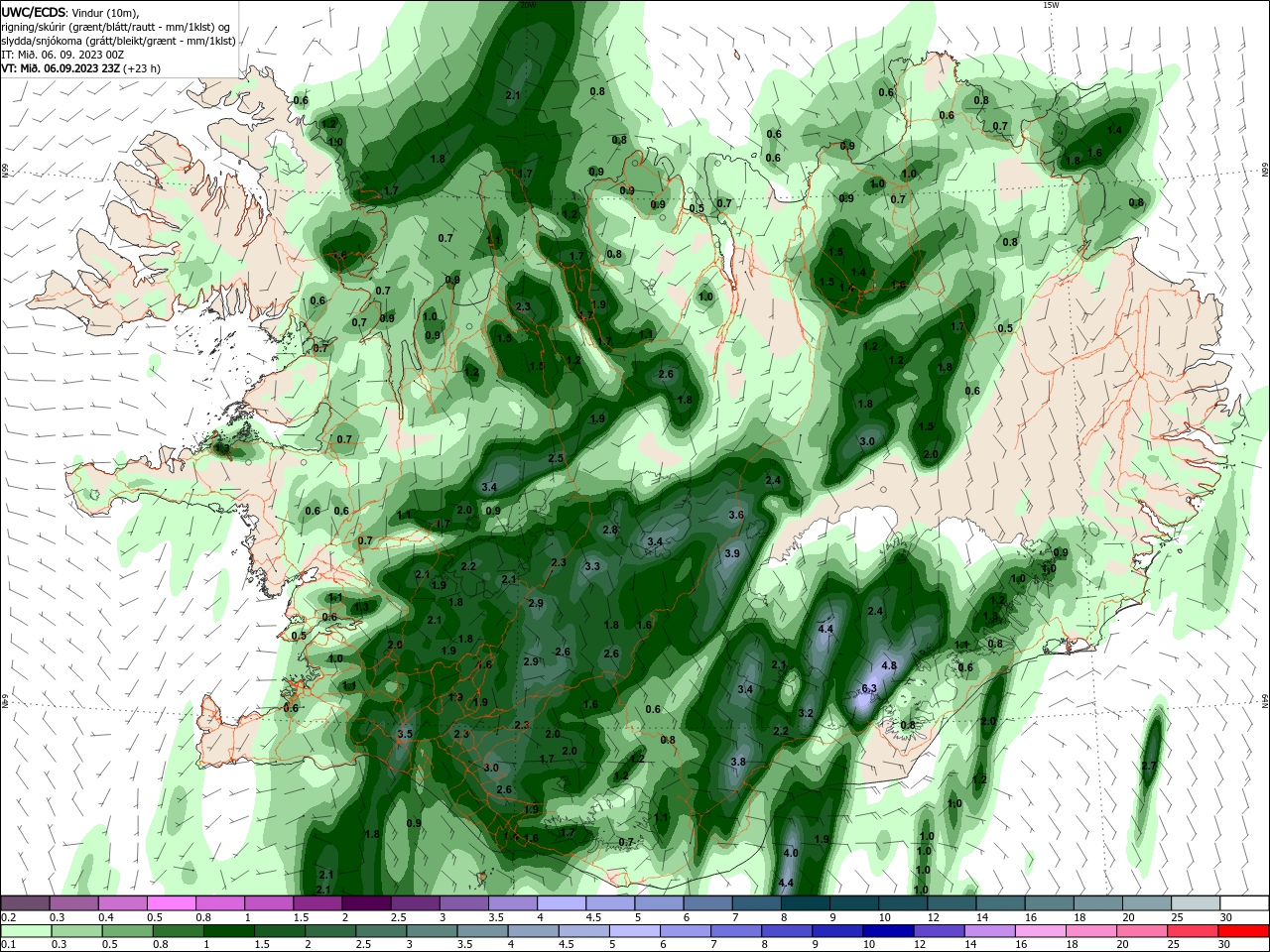Click the VT: Mið. 06.09.2023 23Z (+23 h) line
Viewport: 1270px width, 952px height.
click(80, 68)
